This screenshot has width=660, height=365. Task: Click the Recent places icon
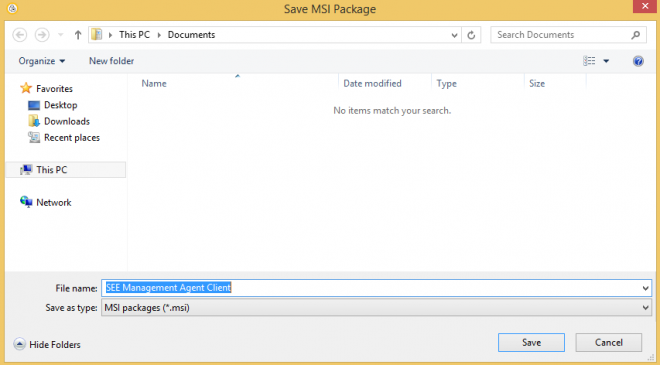34,137
